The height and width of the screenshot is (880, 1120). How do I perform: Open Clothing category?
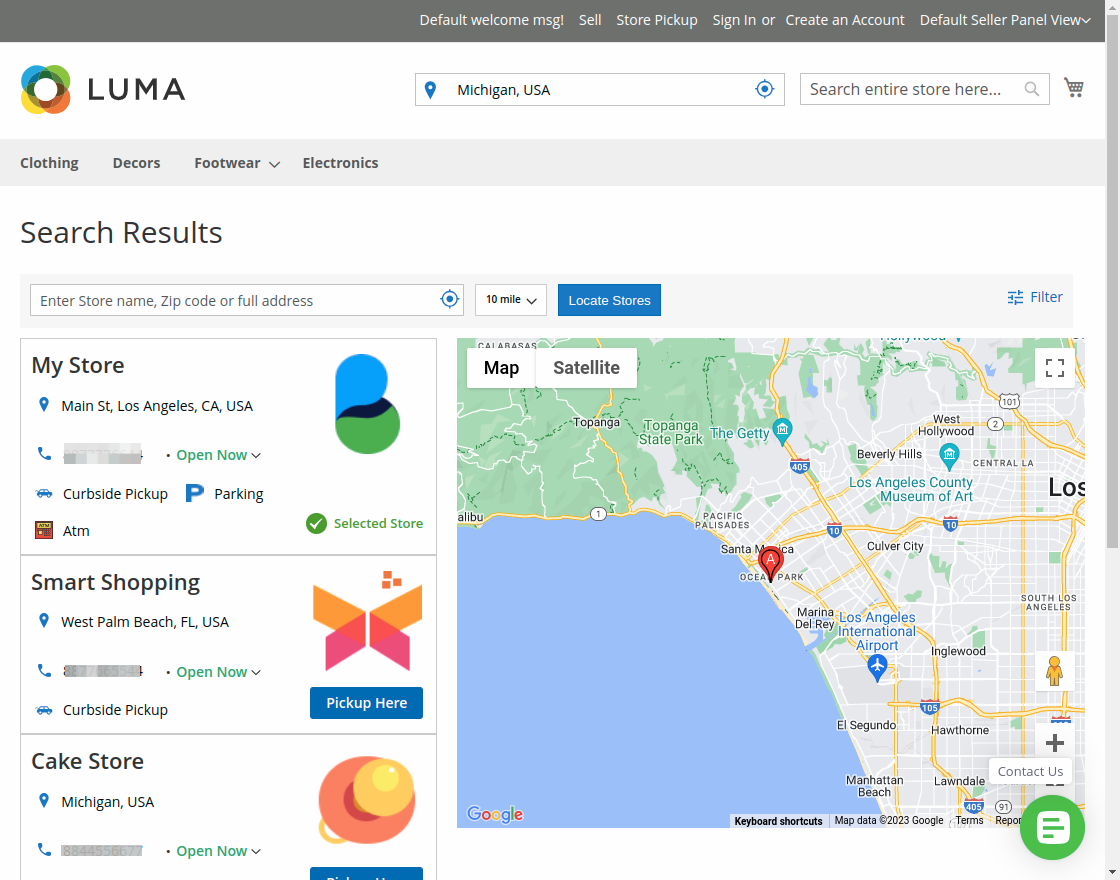(49, 163)
